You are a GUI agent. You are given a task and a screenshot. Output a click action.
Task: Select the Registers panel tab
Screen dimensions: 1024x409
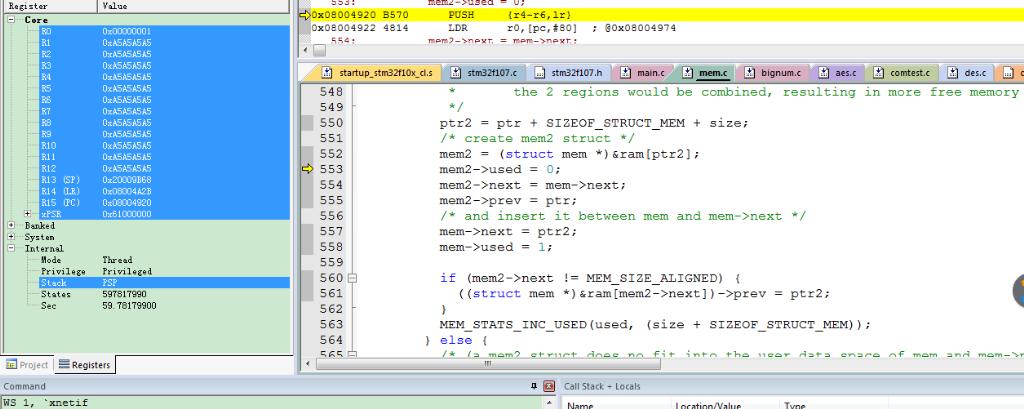(x=84, y=365)
